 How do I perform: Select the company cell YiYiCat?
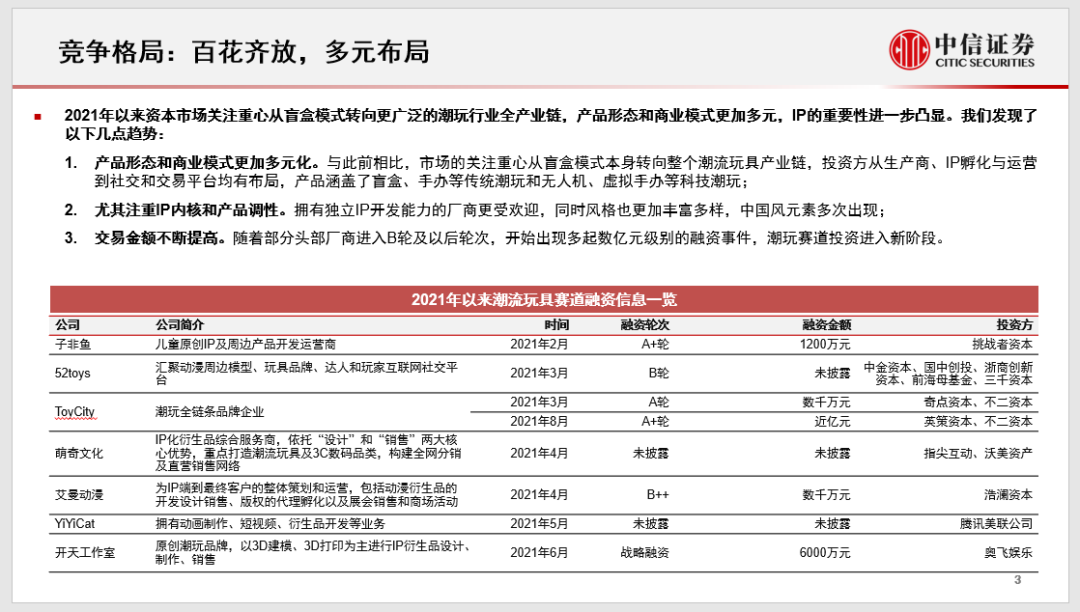click(75, 524)
